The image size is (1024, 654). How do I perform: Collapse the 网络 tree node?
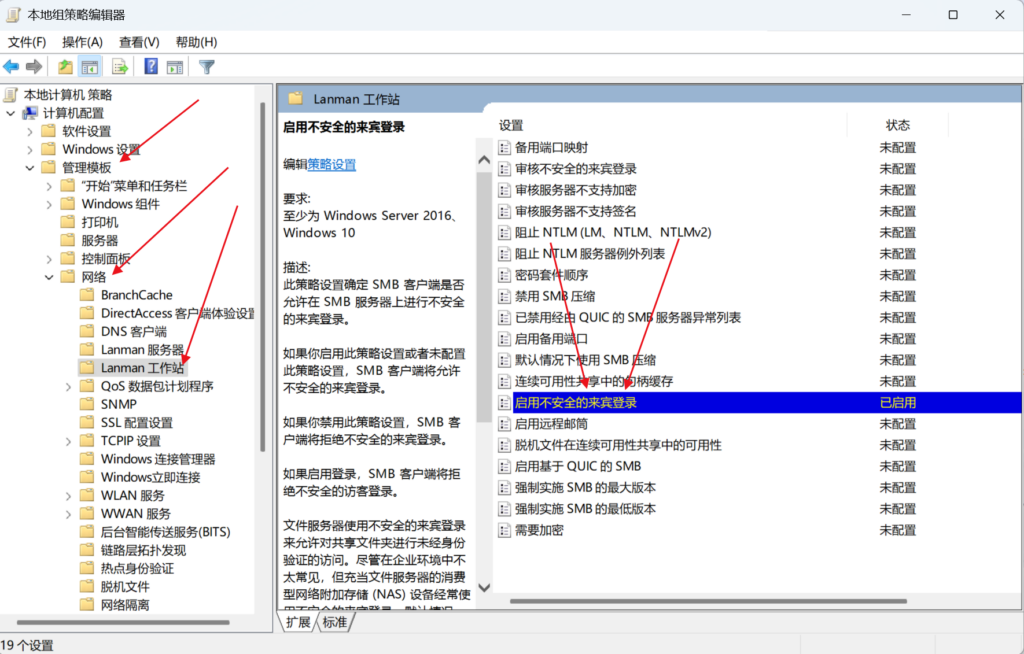point(49,277)
